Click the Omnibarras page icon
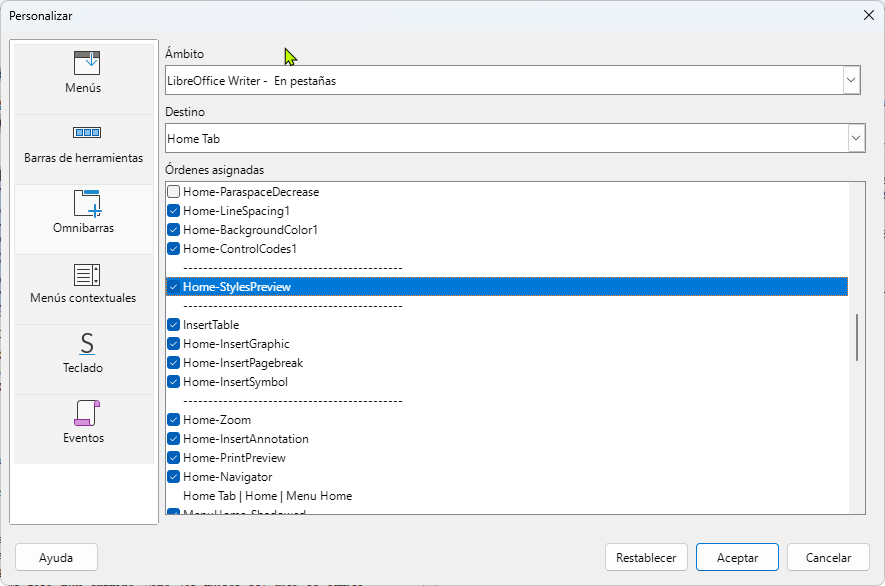 [x=86, y=203]
